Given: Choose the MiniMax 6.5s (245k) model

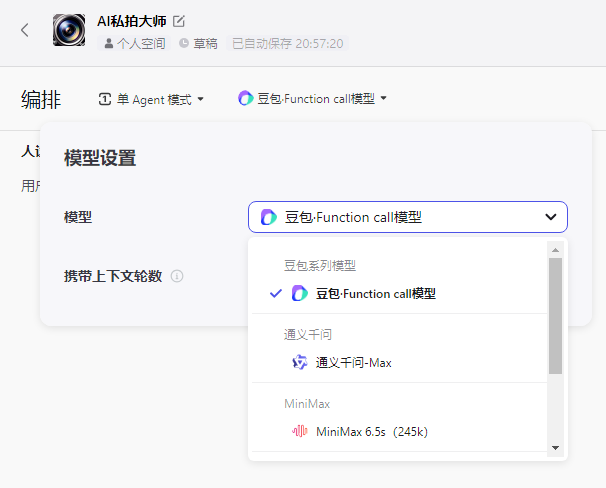Looking at the screenshot, I should point(400,431).
